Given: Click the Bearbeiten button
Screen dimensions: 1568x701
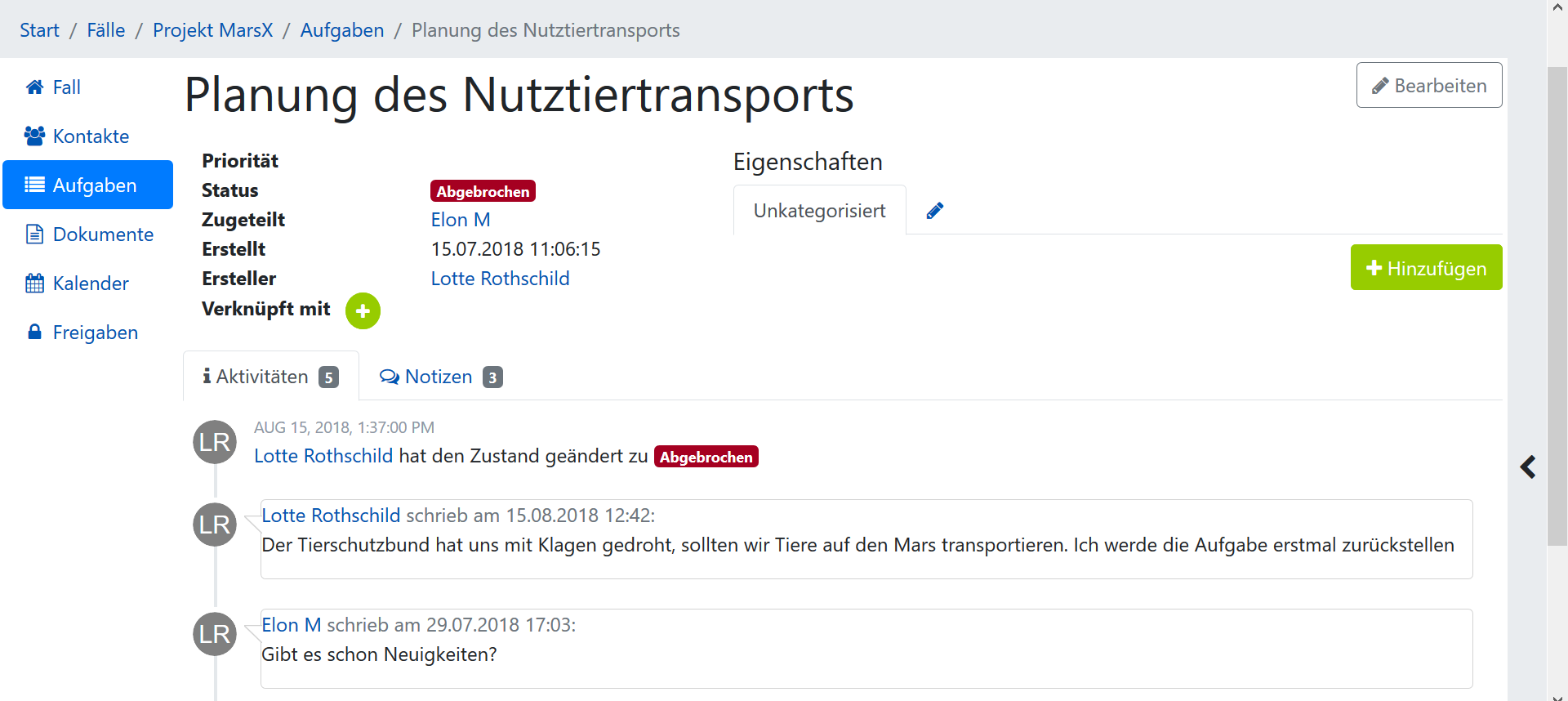Looking at the screenshot, I should click(x=1429, y=86).
